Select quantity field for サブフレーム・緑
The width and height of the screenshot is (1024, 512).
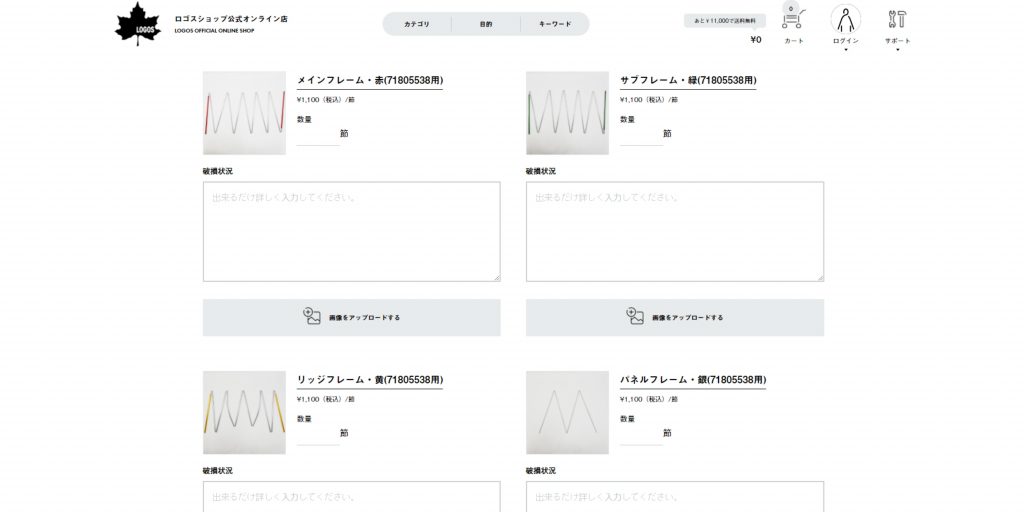tap(641, 136)
